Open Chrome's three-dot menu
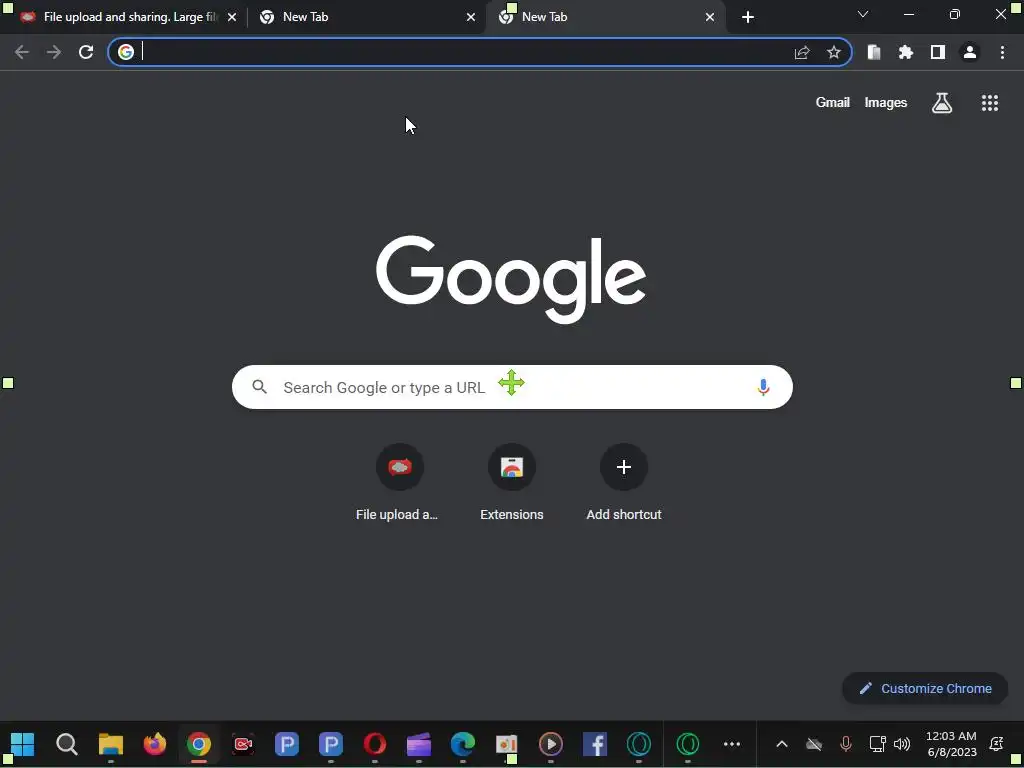Viewport: 1024px width, 768px height. (x=1002, y=52)
